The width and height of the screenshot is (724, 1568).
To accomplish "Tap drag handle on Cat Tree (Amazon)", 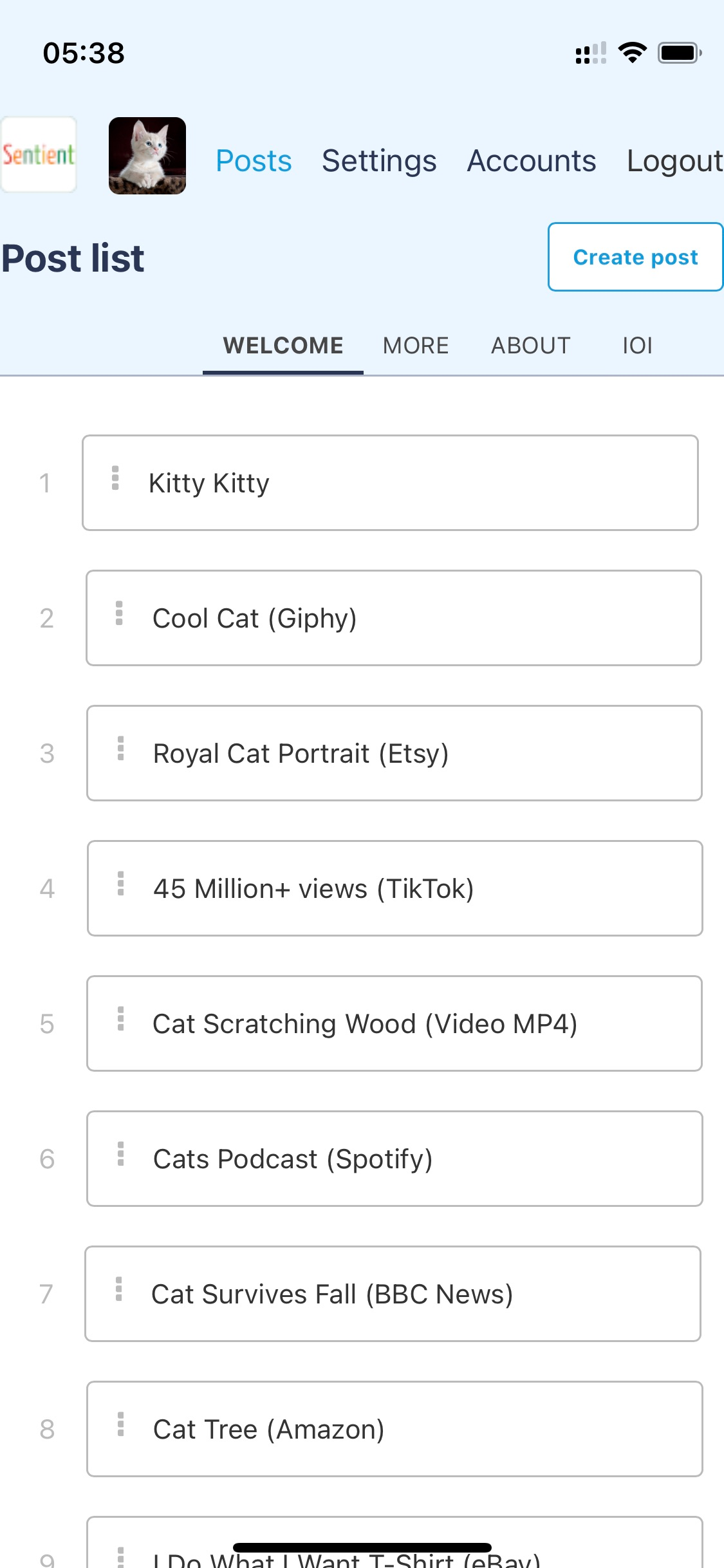I will (x=120, y=1424).
